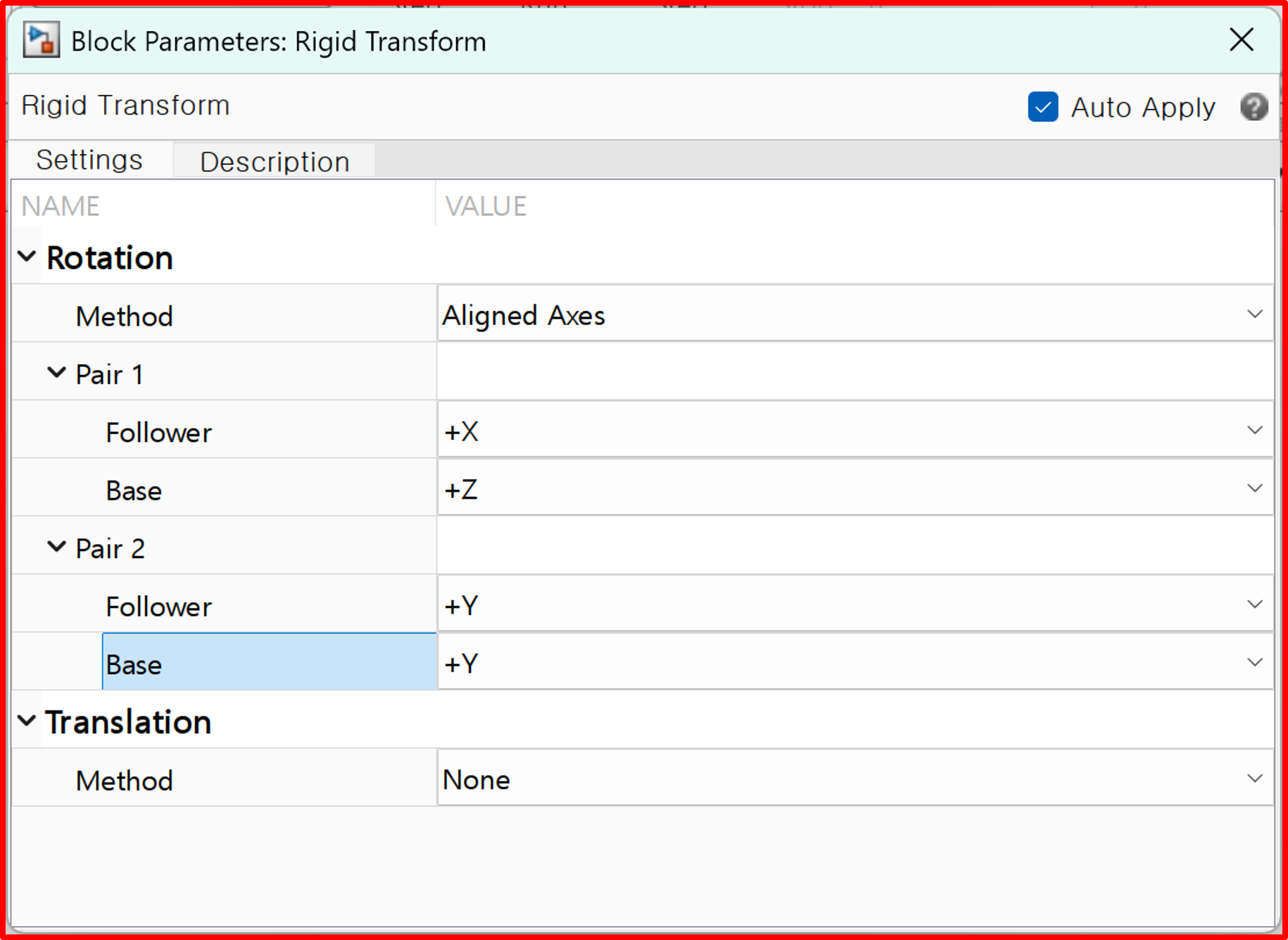The height and width of the screenshot is (940, 1288).
Task: Open Pair 1 Follower axis dropdown
Action: pos(854,431)
